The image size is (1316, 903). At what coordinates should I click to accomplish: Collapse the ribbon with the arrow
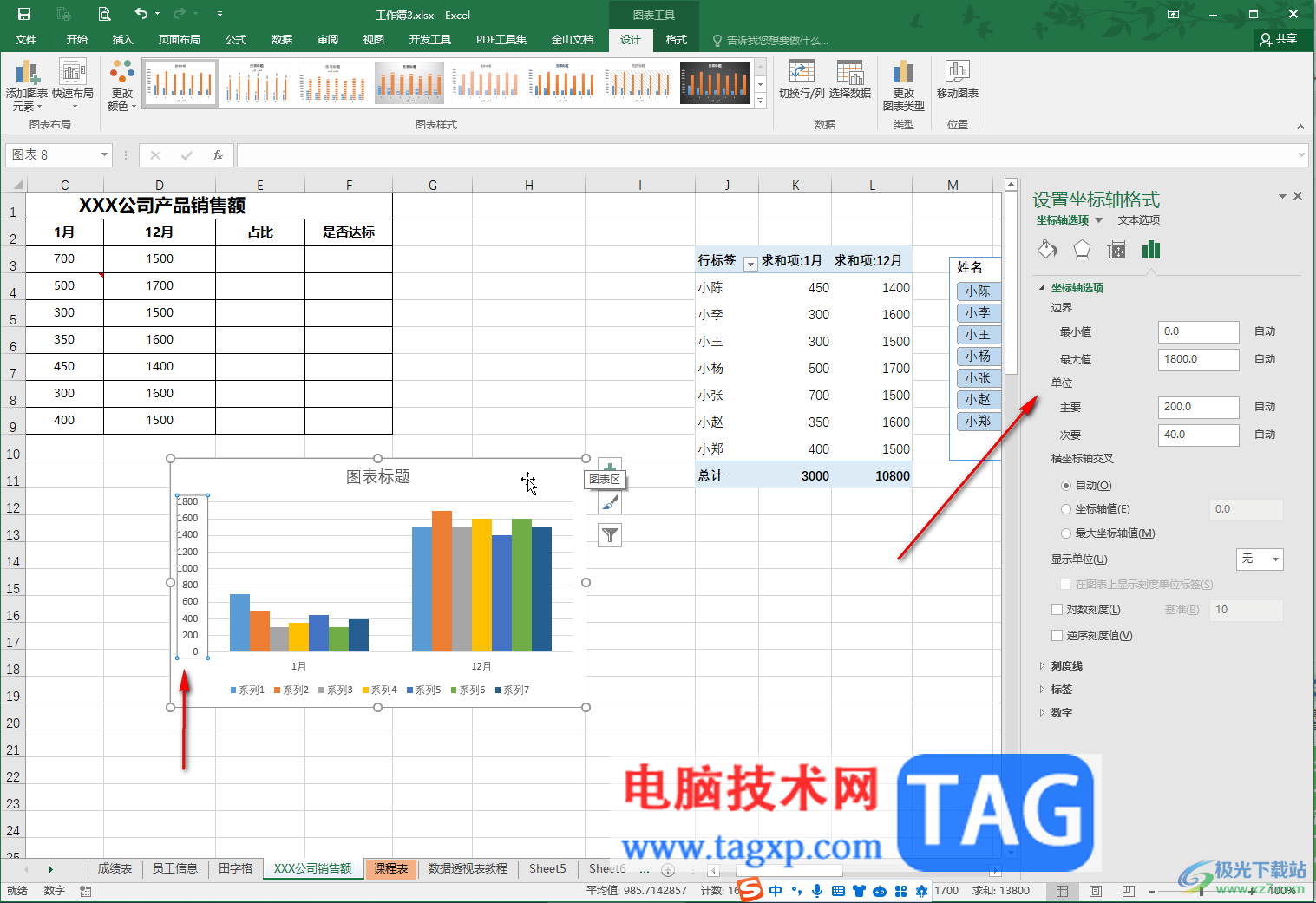pos(1300,127)
